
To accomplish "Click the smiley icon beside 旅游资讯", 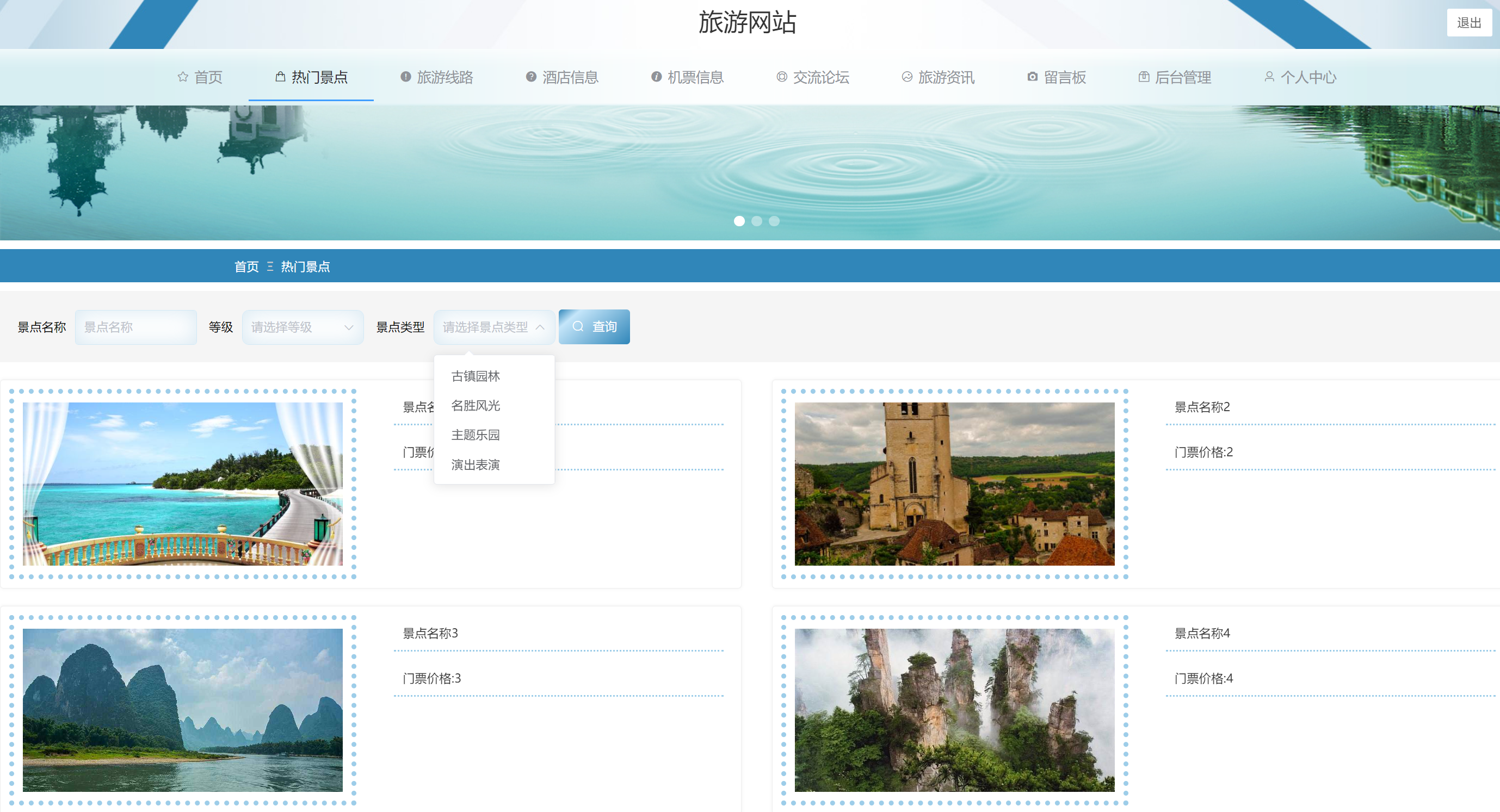I will (x=907, y=77).
